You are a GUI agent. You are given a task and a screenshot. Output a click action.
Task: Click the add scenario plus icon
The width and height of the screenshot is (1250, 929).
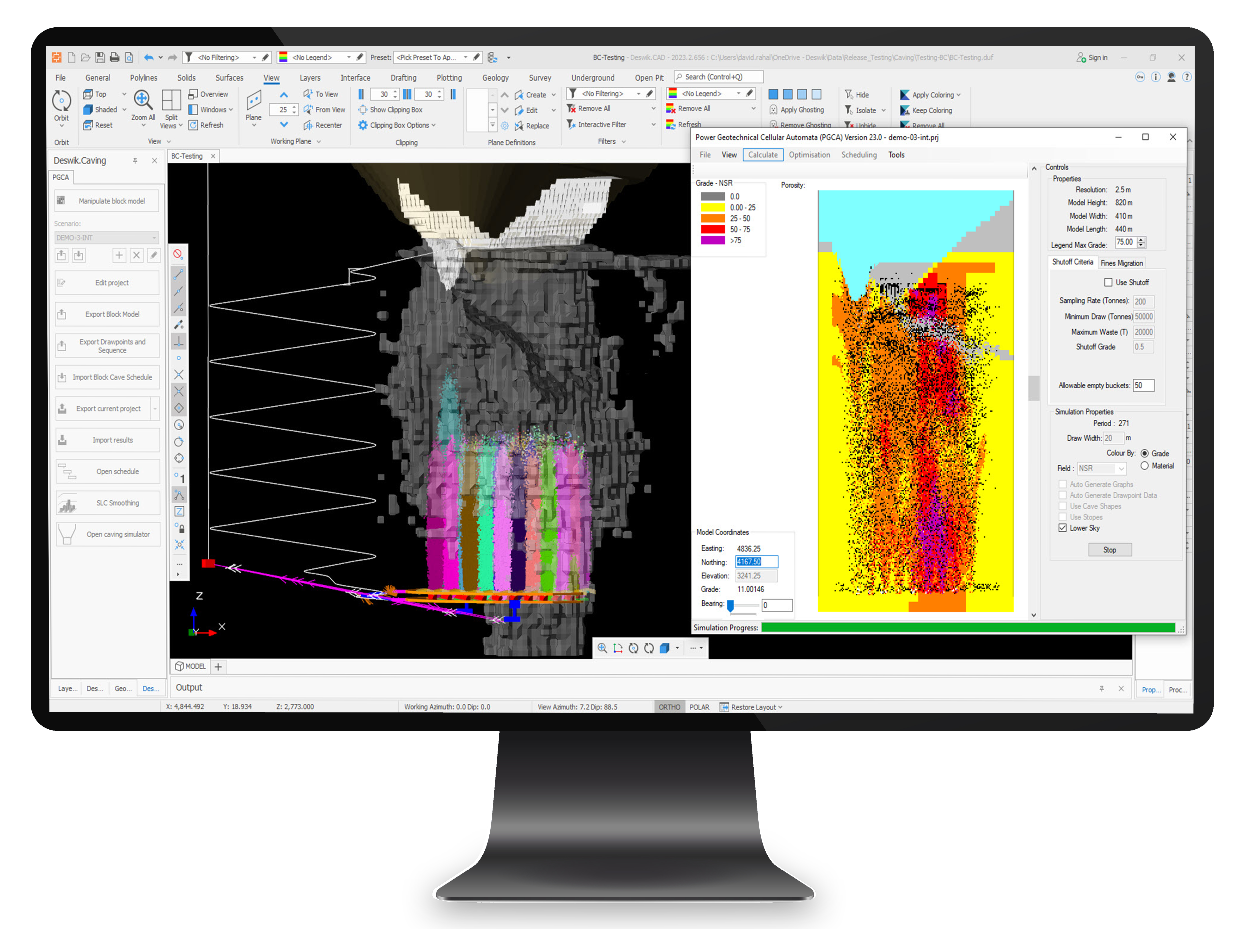(x=118, y=256)
